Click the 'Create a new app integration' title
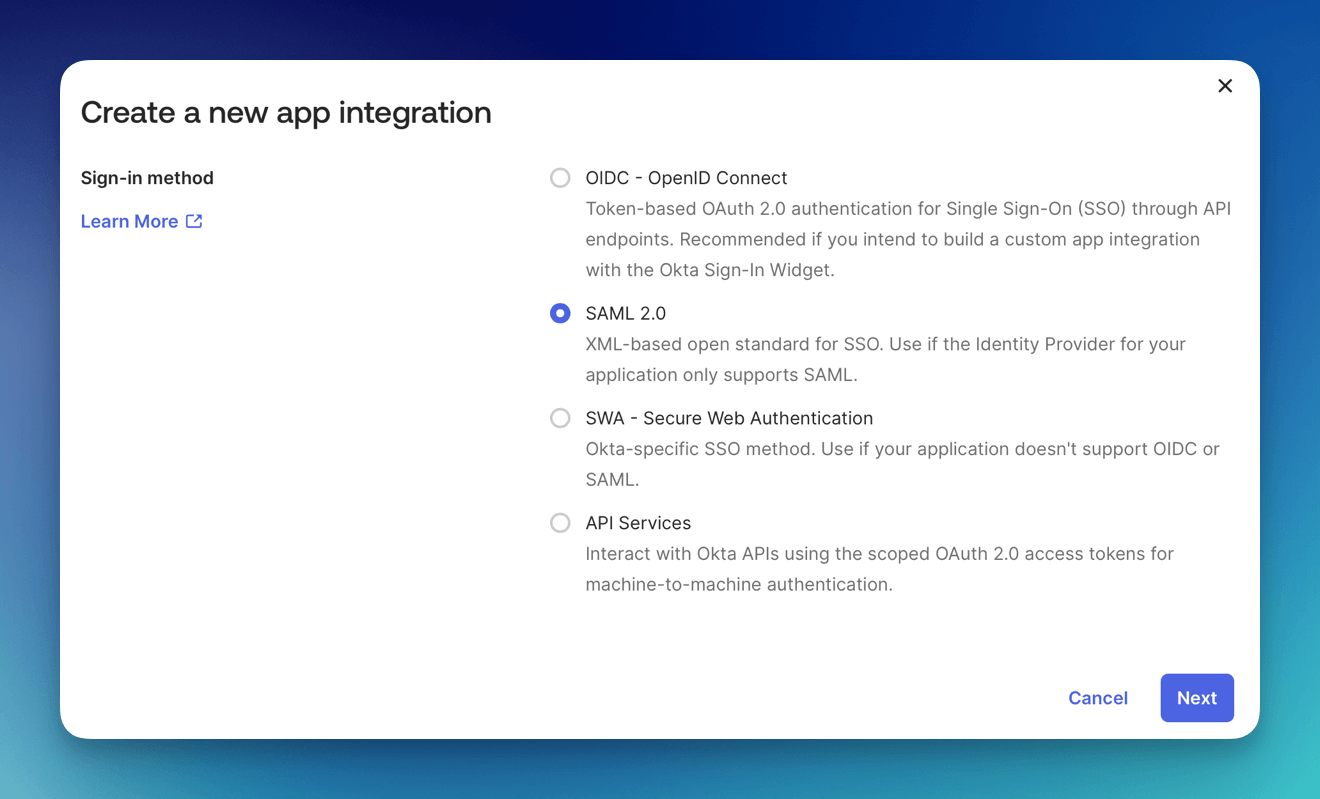 point(286,112)
